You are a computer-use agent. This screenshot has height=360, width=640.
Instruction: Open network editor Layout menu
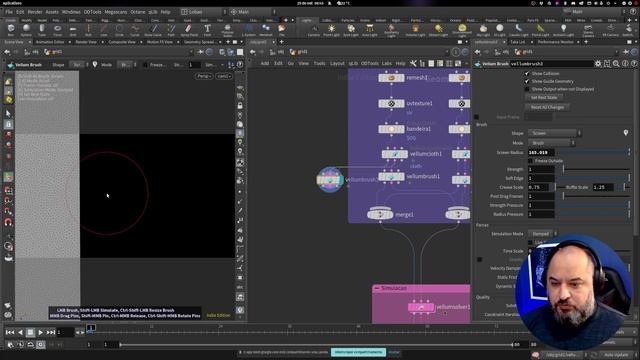coord(337,63)
